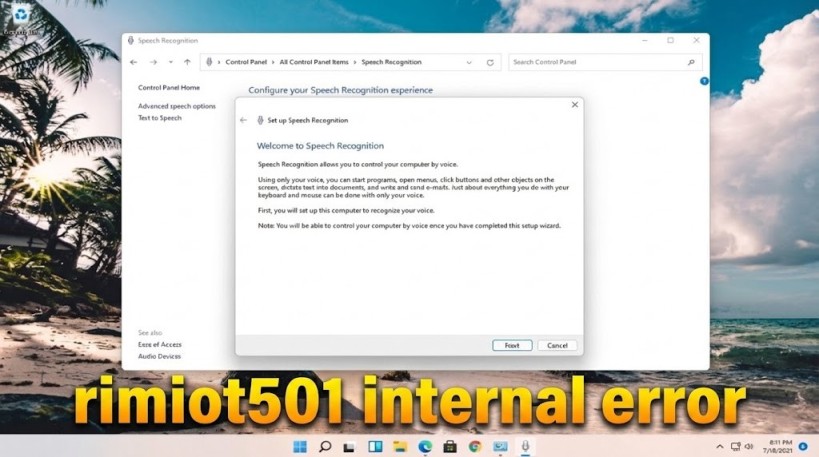Click the search magnifier icon

tap(691, 62)
